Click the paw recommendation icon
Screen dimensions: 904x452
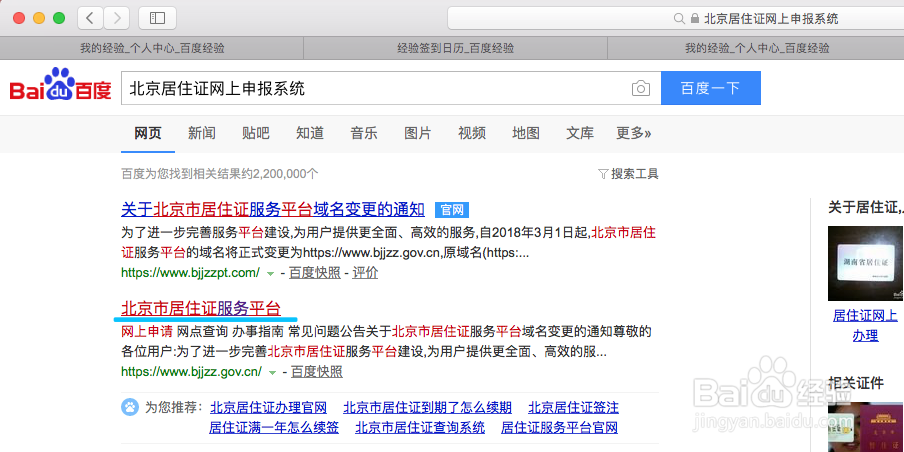click(130, 408)
